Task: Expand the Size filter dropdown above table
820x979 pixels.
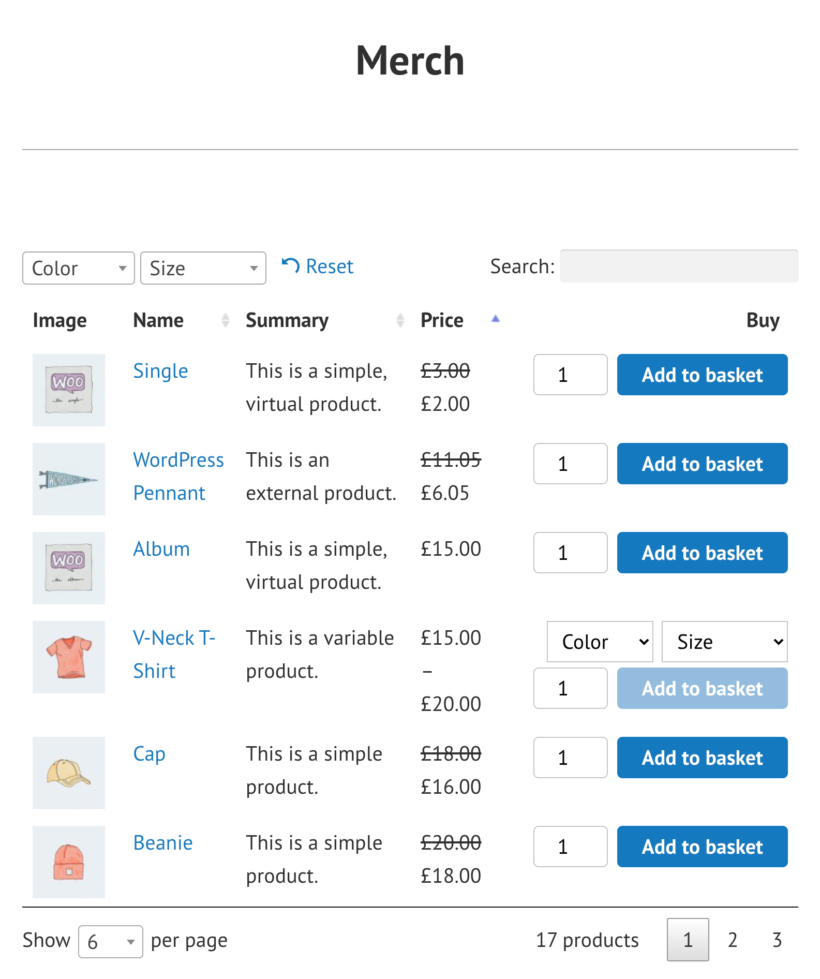Action: 203,268
